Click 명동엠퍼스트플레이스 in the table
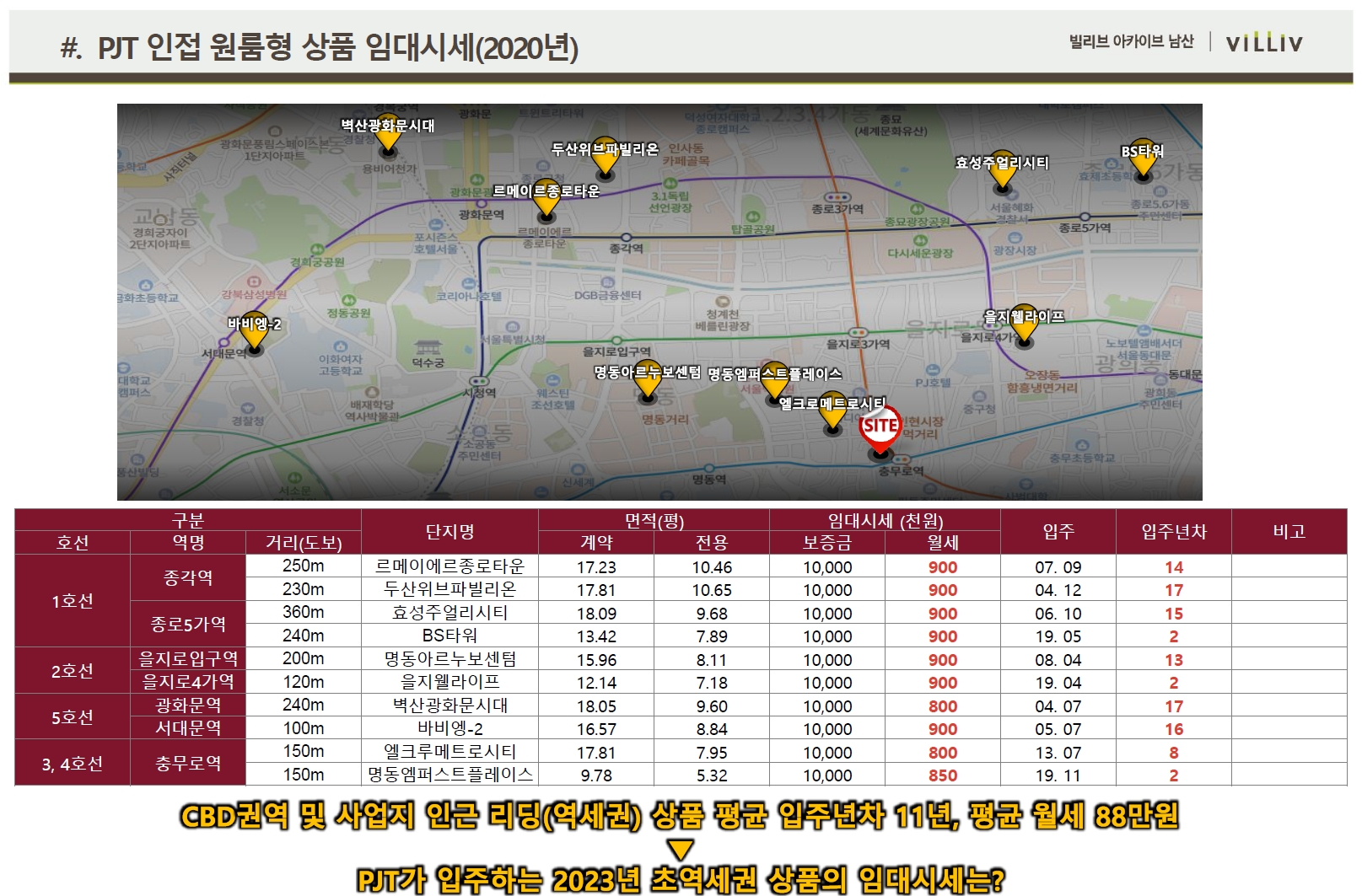Screen dimensions: 1362x896 tap(450, 775)
